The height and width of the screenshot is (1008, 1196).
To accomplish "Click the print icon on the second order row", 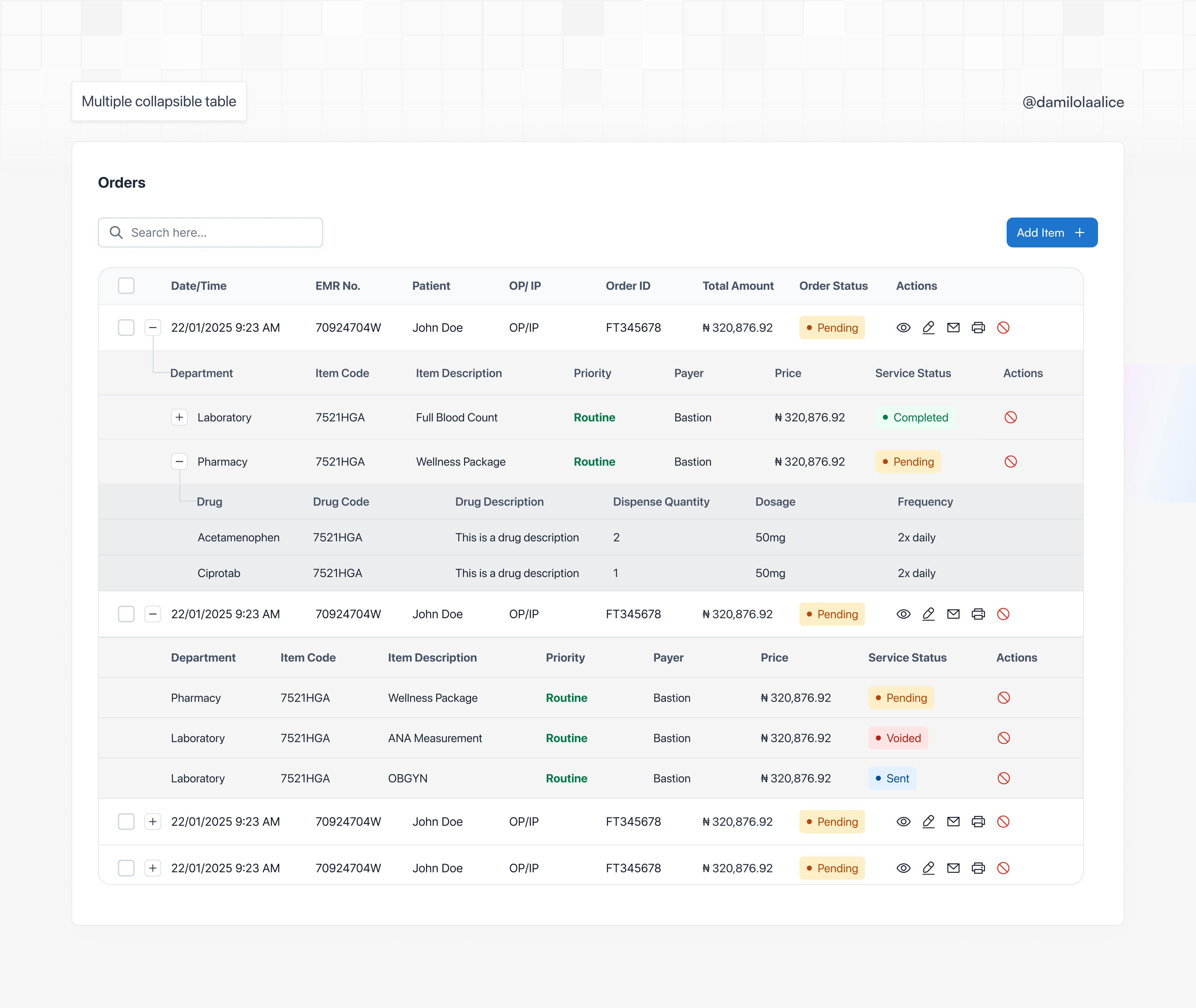I will 978,614.
